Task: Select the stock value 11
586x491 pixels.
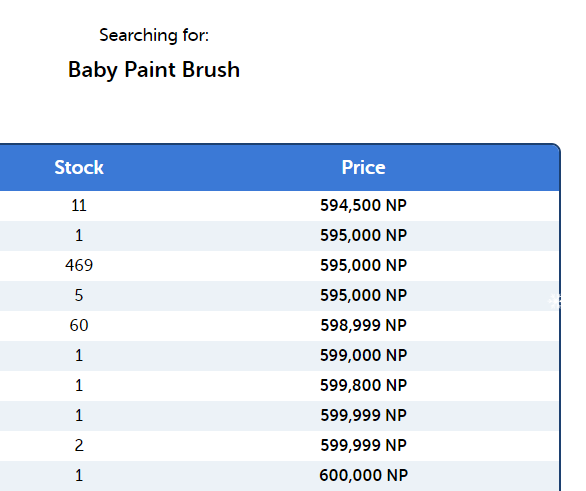Action: [79, 206]
